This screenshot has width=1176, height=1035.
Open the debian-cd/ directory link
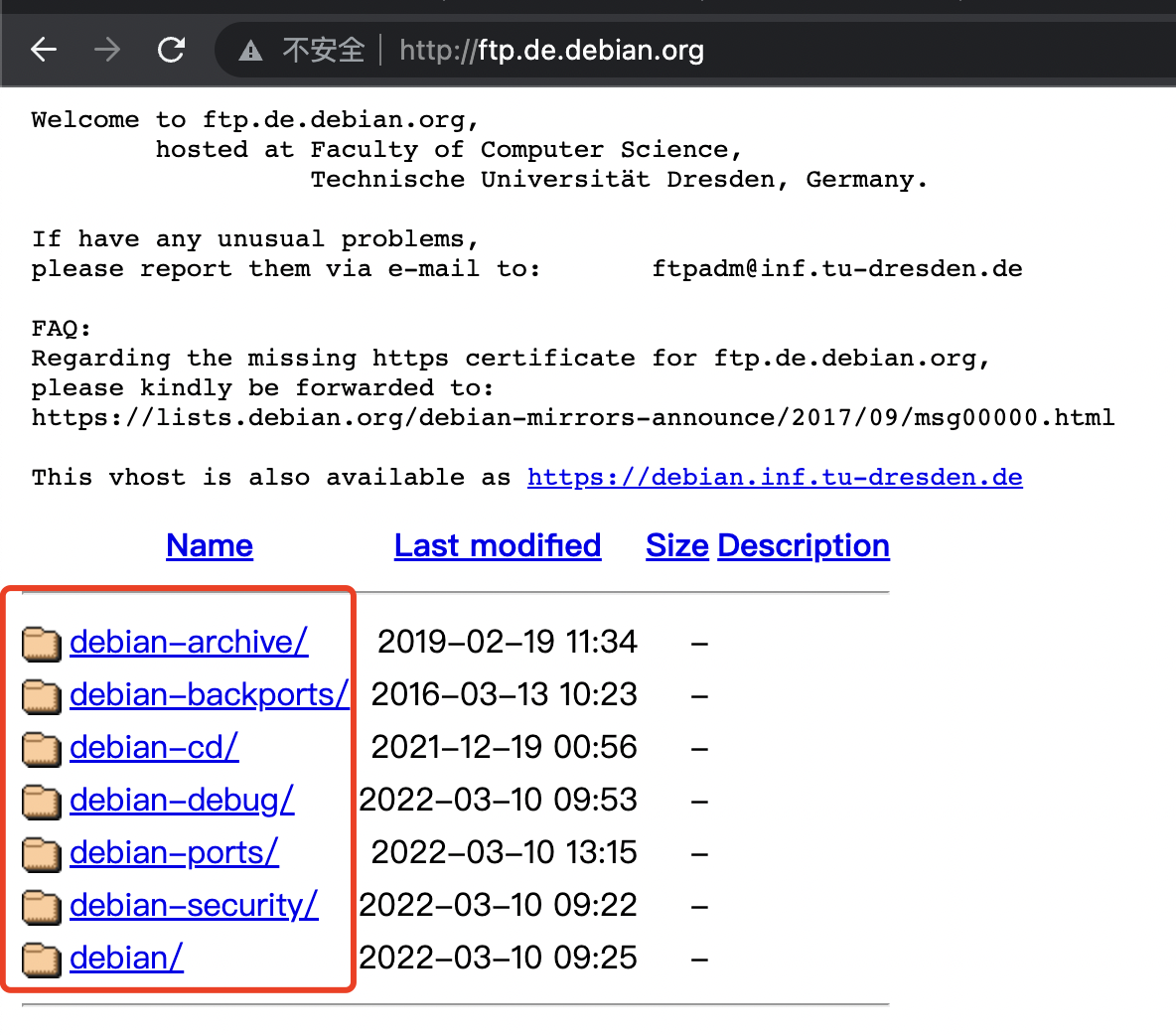click(153, 747)
